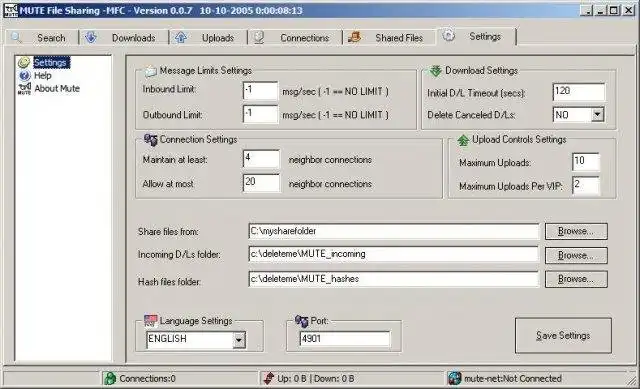
Task: Click the Maximum Uploads Per VIP field
Action: click(586, 185)
